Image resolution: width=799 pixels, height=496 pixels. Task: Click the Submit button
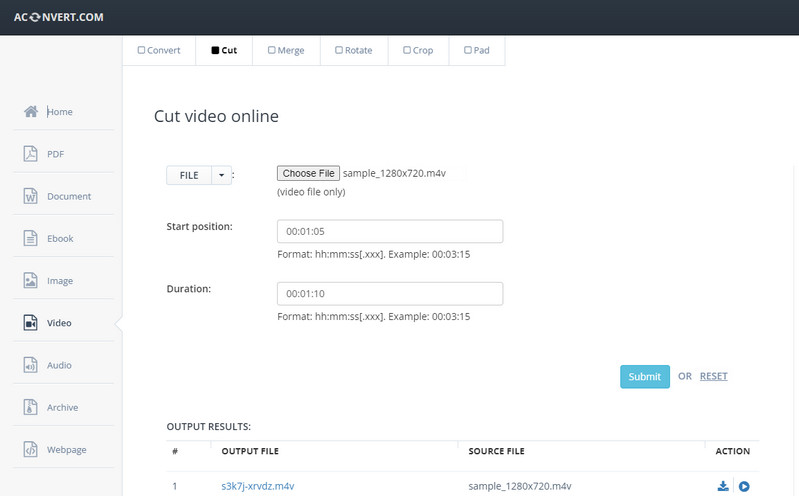(644, 377)
